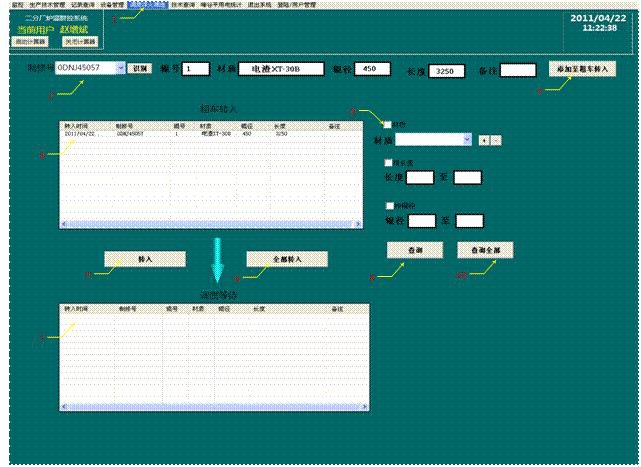Tick the 按长度 filter checkbox
Screen dimensions: 641x467
coord(389,161)
